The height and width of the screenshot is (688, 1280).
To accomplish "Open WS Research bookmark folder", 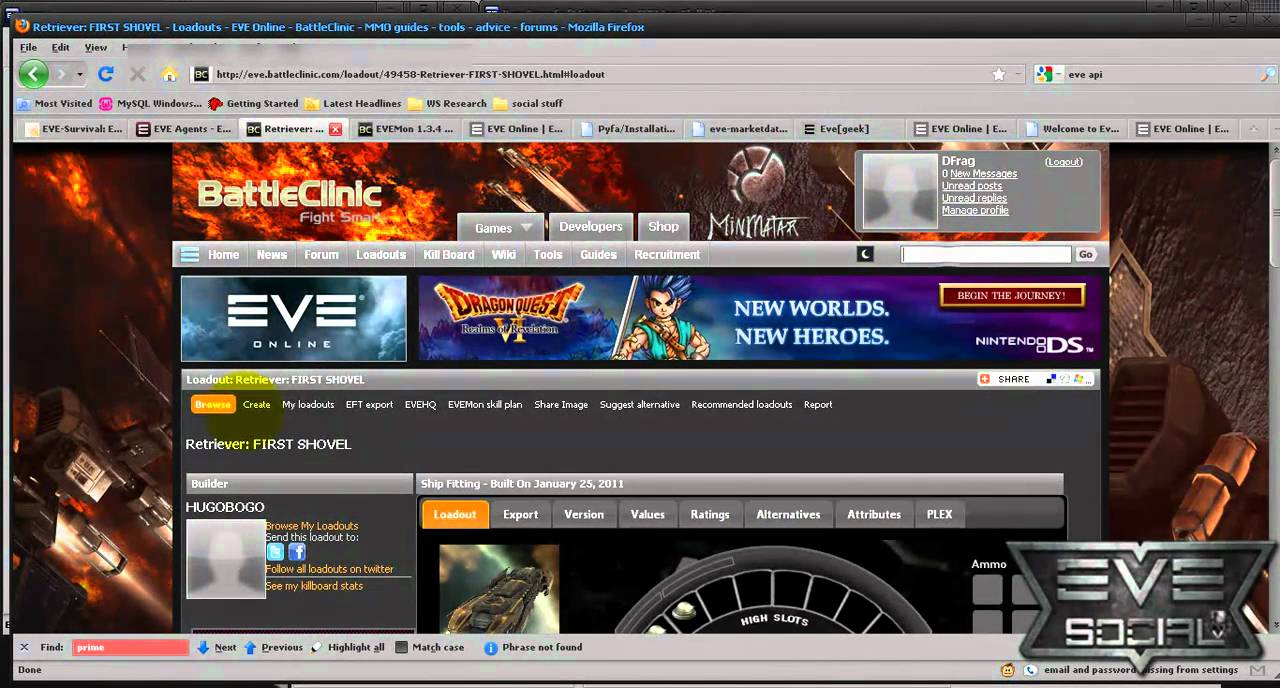I will pos(447,103).
